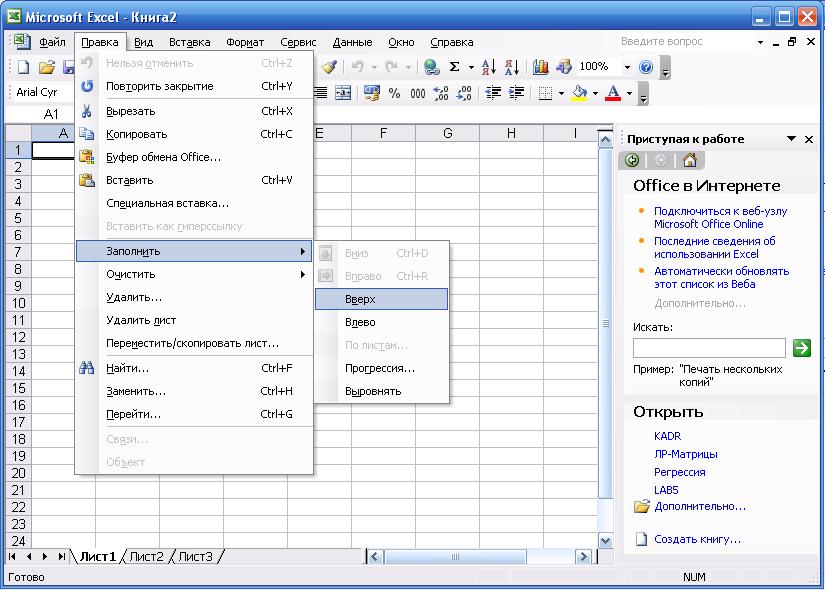Apply the red Font Color A
The height and width of the screenshot is (590, 825).
tap(613, 94)
